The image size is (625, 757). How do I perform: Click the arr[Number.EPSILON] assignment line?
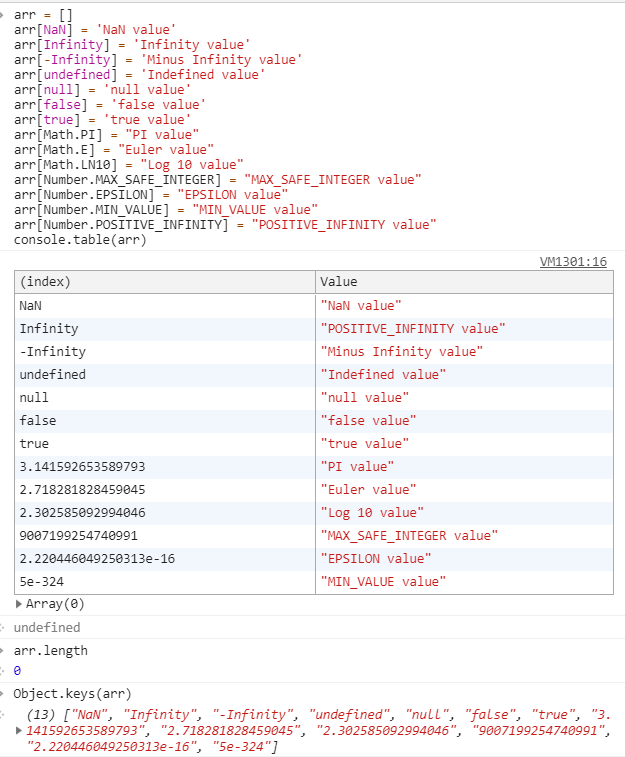(151, 195)
